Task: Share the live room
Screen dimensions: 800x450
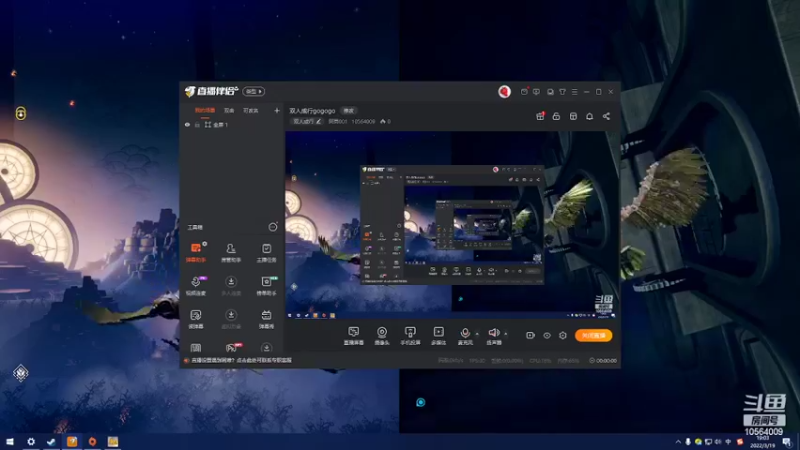Action: click(x=606, y=116)
